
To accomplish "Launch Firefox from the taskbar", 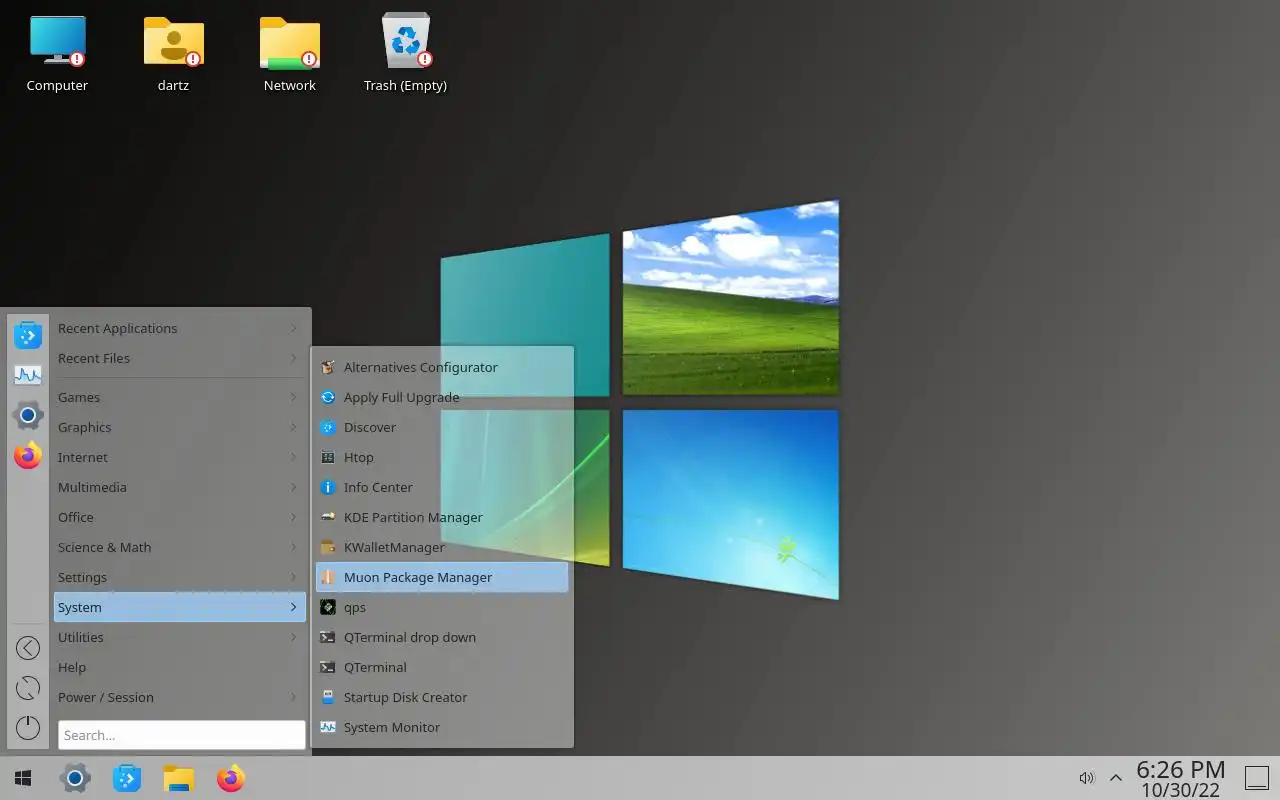I will (231, 778).
